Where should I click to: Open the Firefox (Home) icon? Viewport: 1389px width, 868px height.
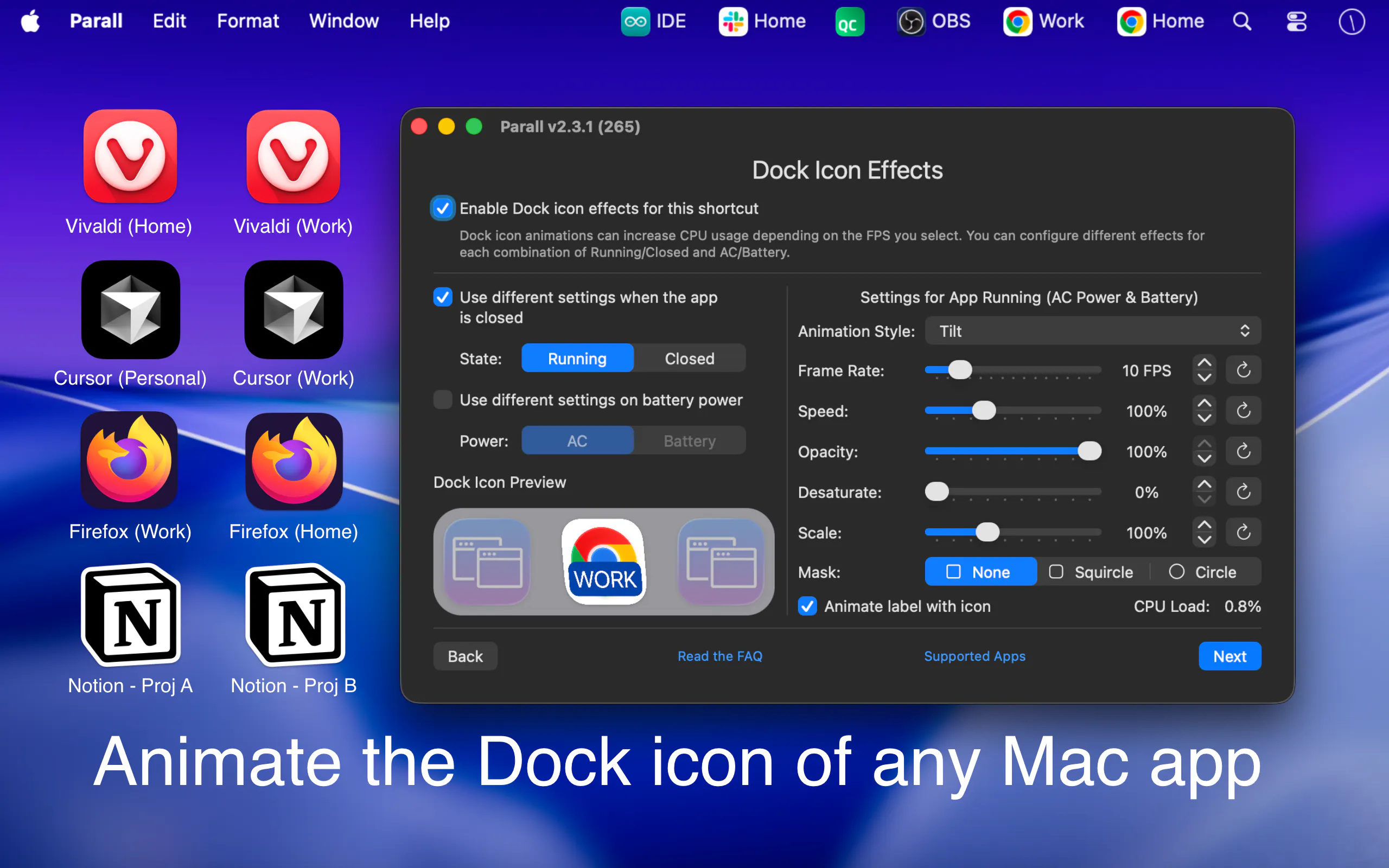point(294,461)
